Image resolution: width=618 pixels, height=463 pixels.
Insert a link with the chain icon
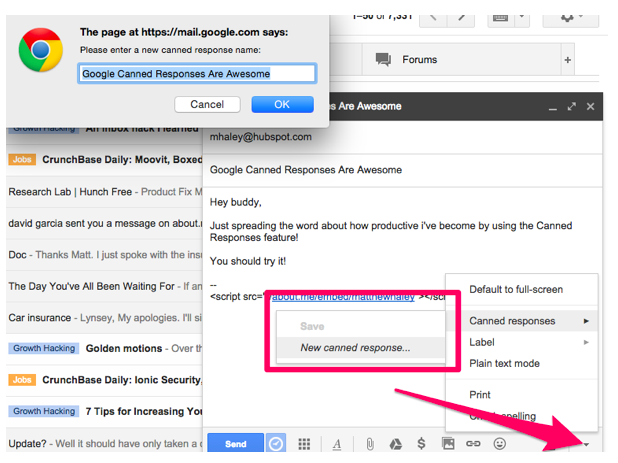point(473,444)
